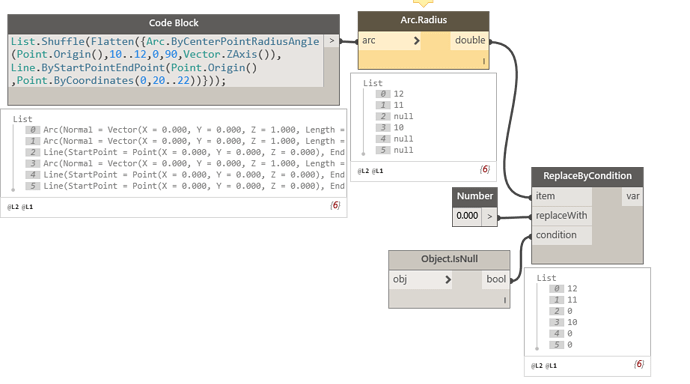Click the Code Block output port arrow
690x384 pixels.
331,41
